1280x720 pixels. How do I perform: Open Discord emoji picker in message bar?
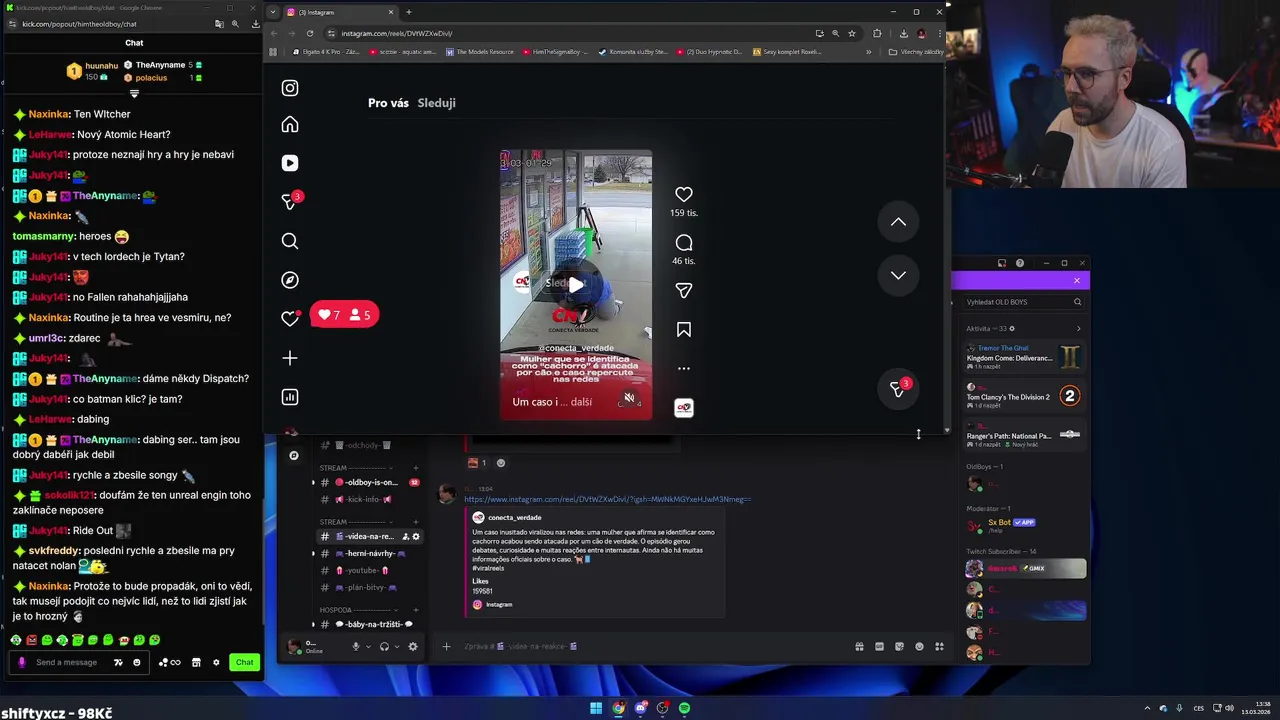tap(919, 647)
